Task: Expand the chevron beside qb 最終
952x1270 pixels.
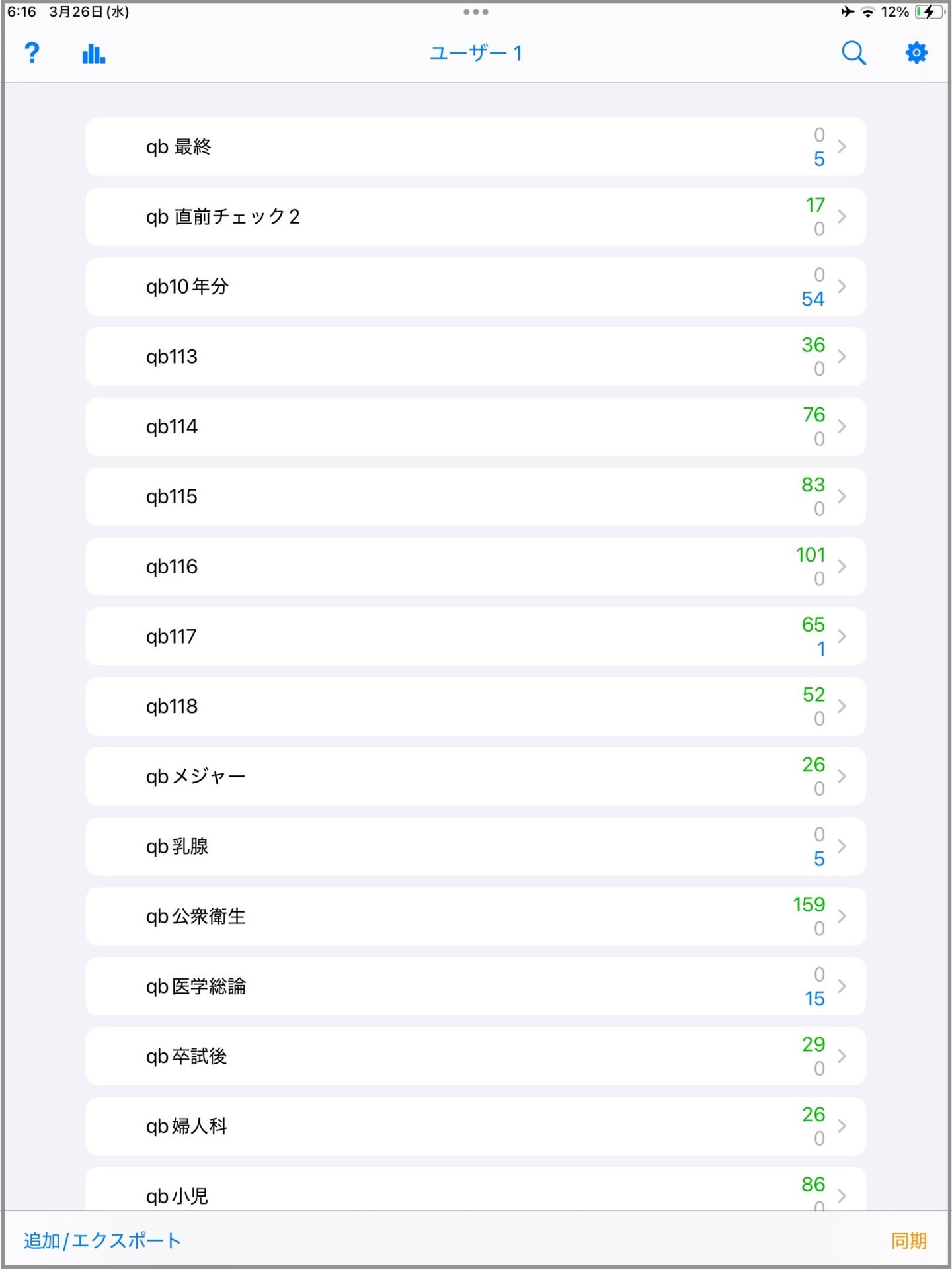Action: pos(842,147)
